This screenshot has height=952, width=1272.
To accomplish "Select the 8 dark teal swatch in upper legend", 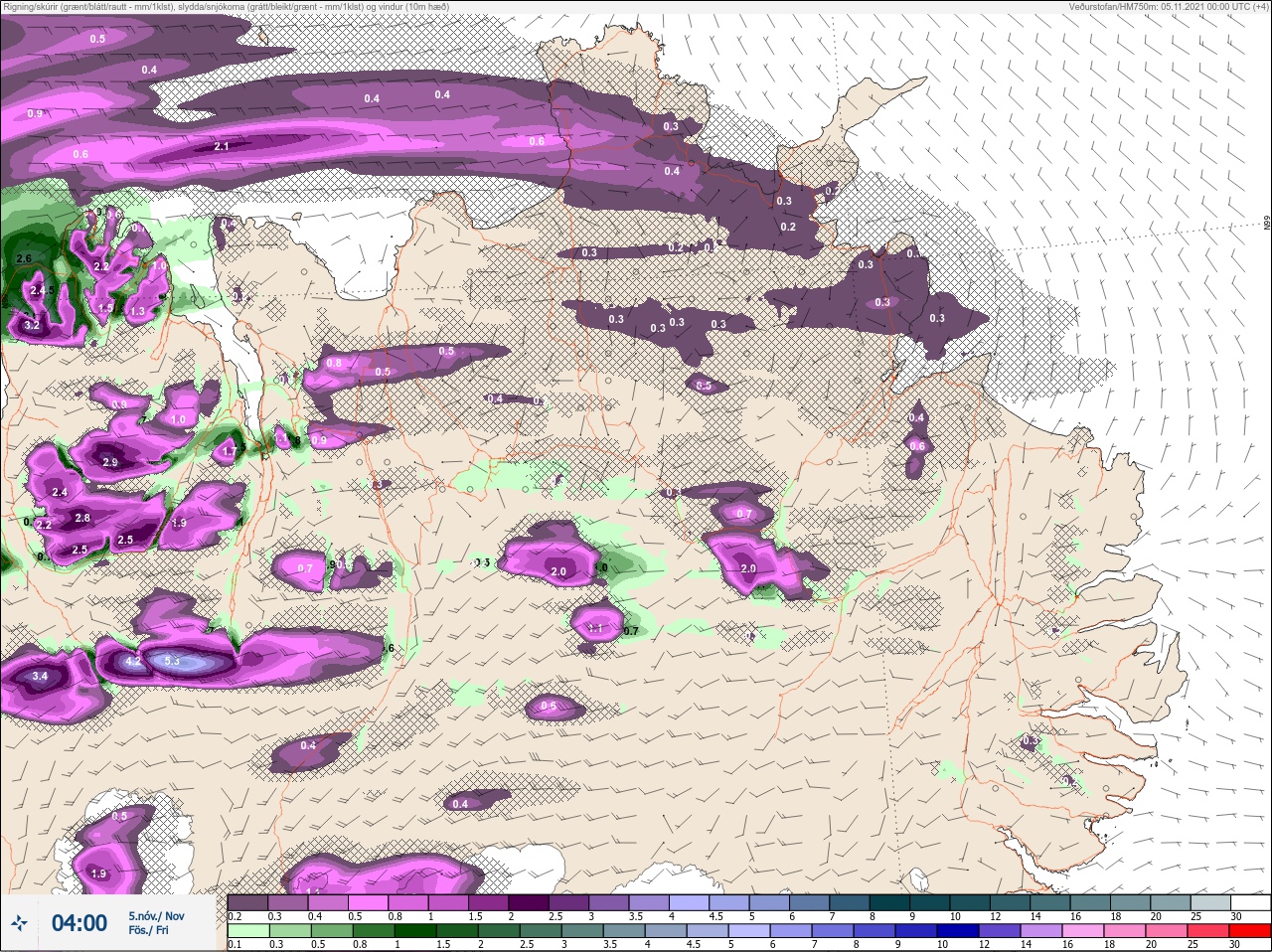I will [889, 902].
